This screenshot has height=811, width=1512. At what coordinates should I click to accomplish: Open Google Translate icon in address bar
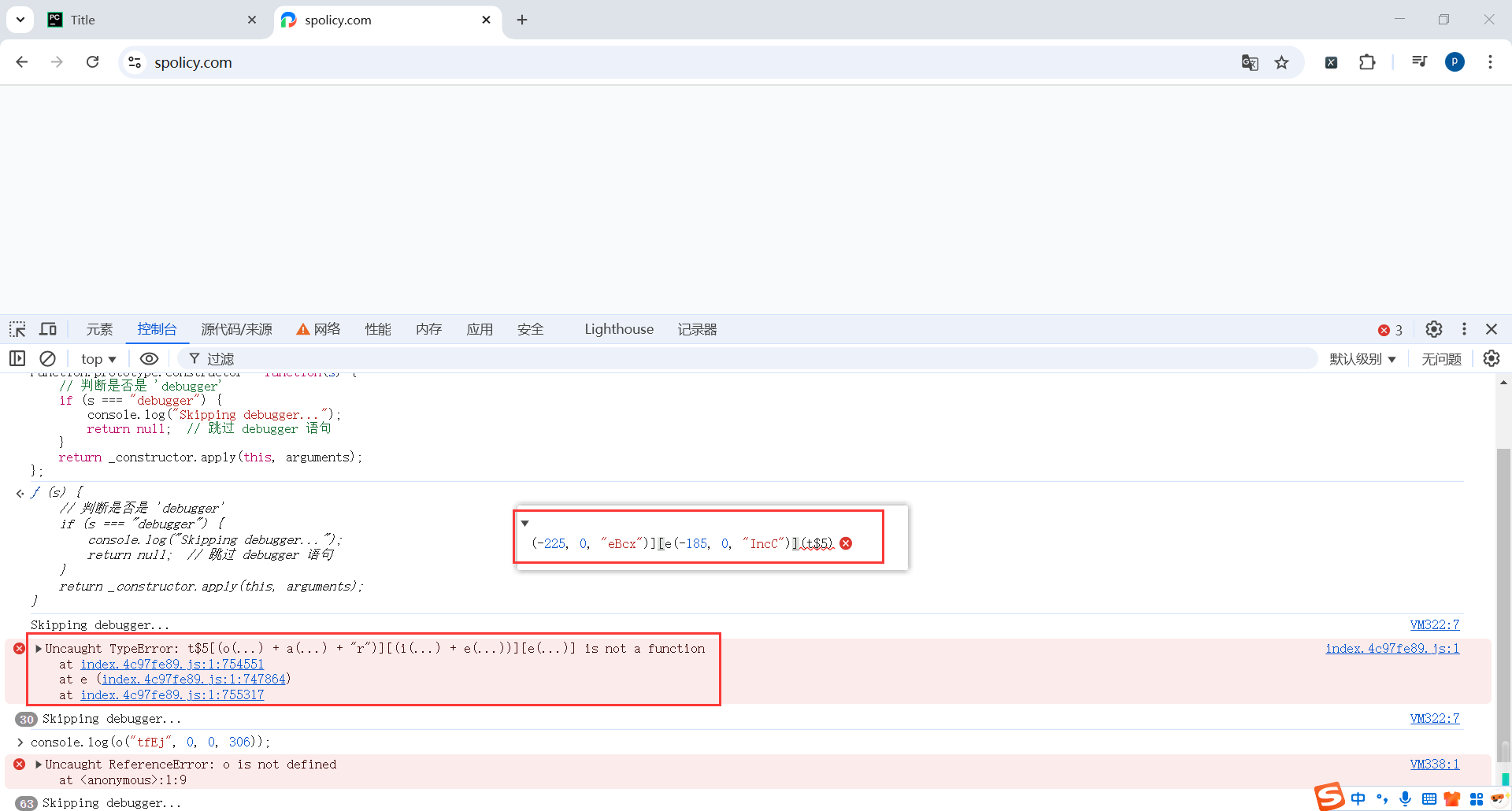click(1250, 62)
